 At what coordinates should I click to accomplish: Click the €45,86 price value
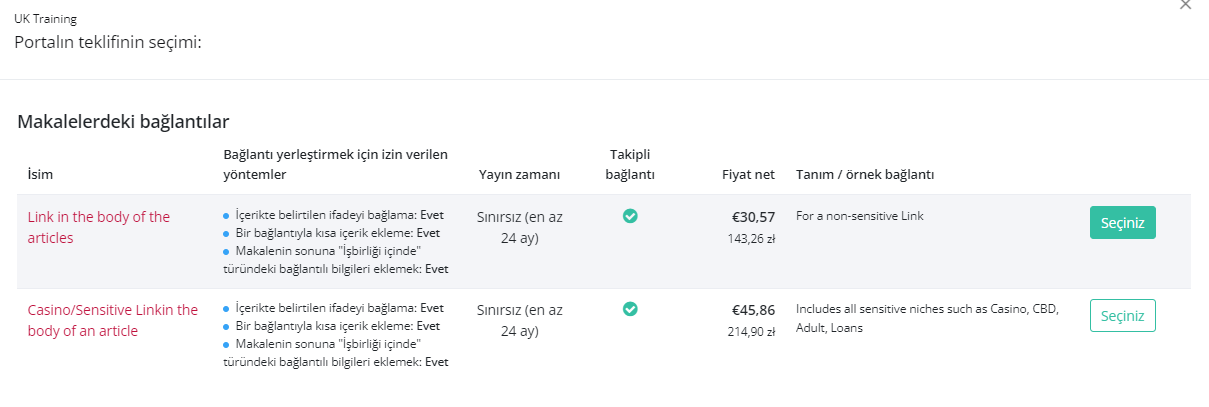click(x=754, y=310)
